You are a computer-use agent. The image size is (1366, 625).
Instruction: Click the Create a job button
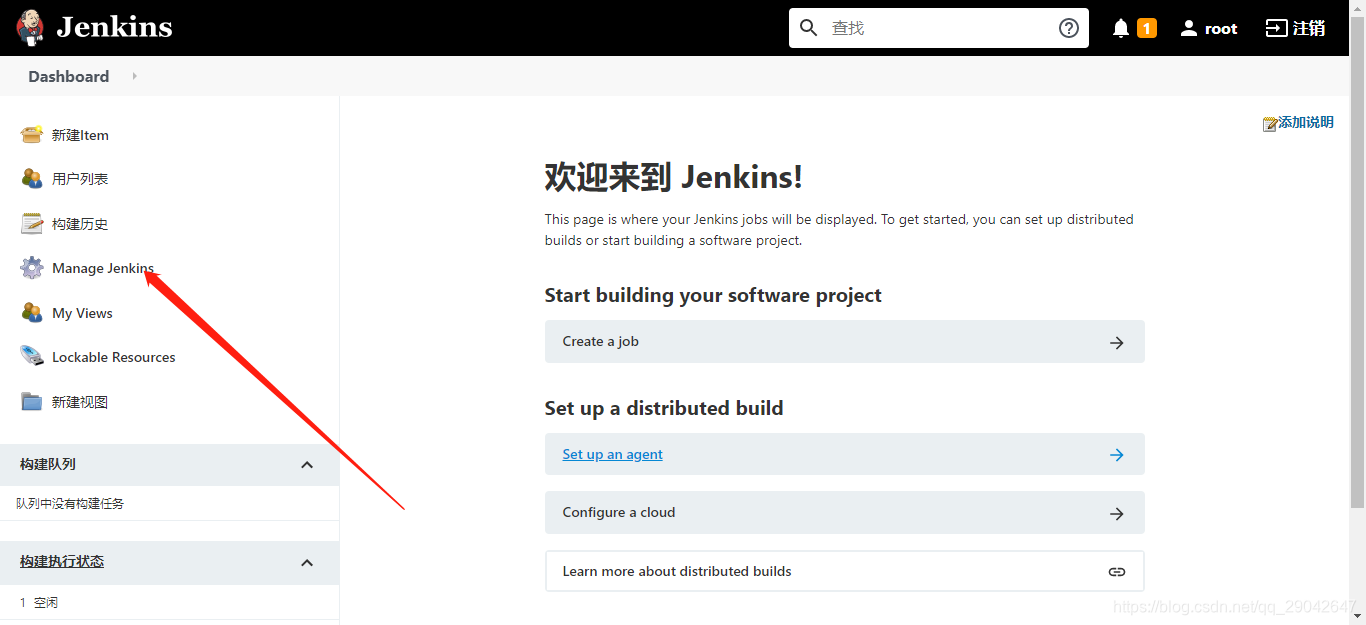pos(844,341)
